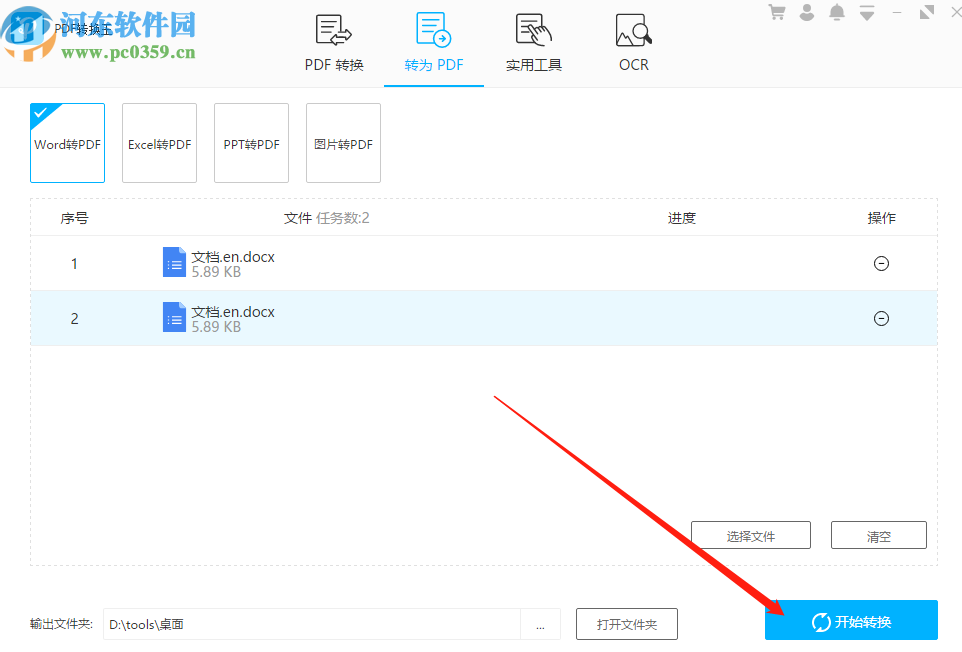Click the notification bell icon
Image resolution: width=962 pixels, height=652 pixels.
[837, 12]
